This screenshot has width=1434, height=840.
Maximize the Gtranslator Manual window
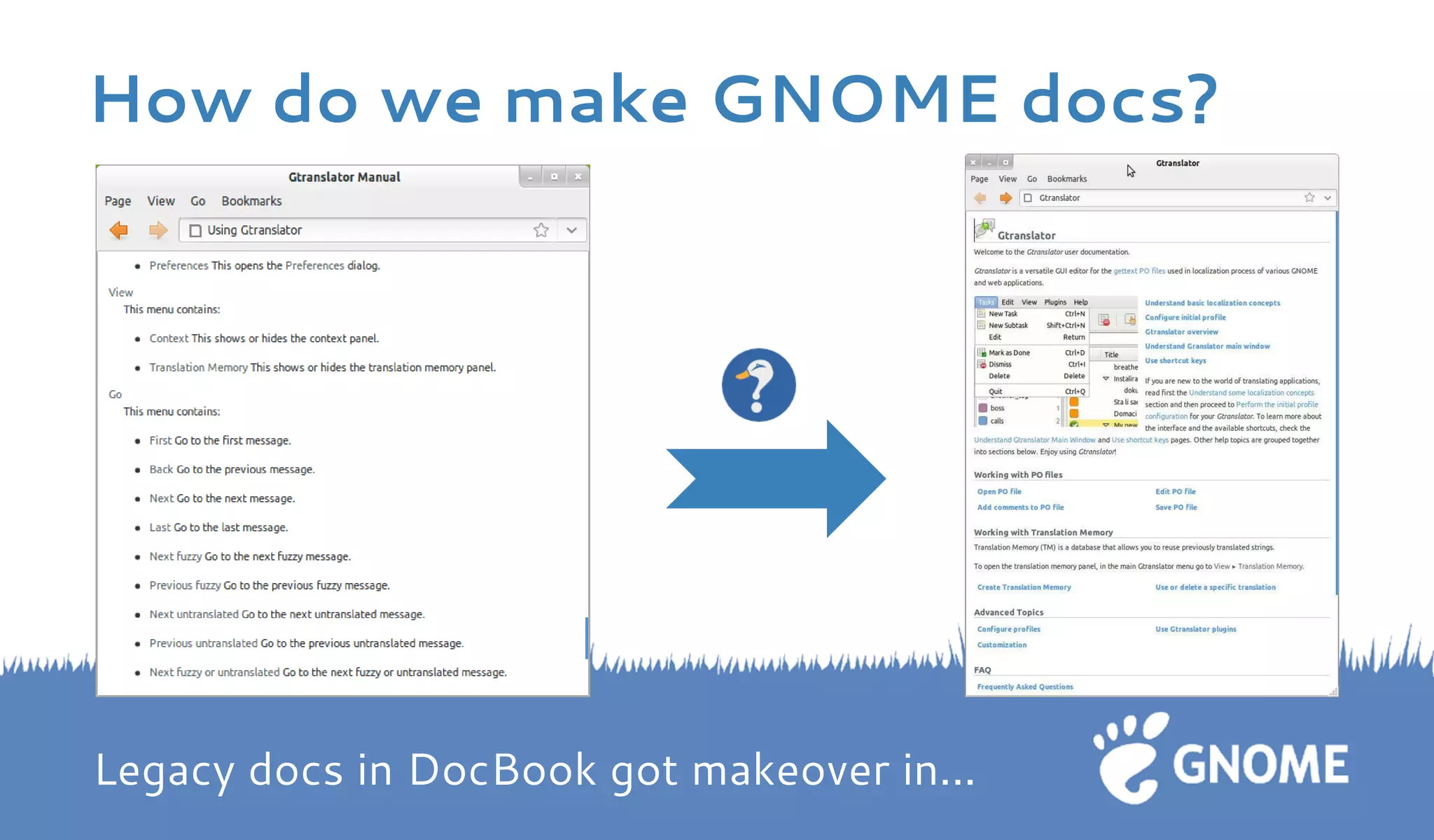[554, 176]
